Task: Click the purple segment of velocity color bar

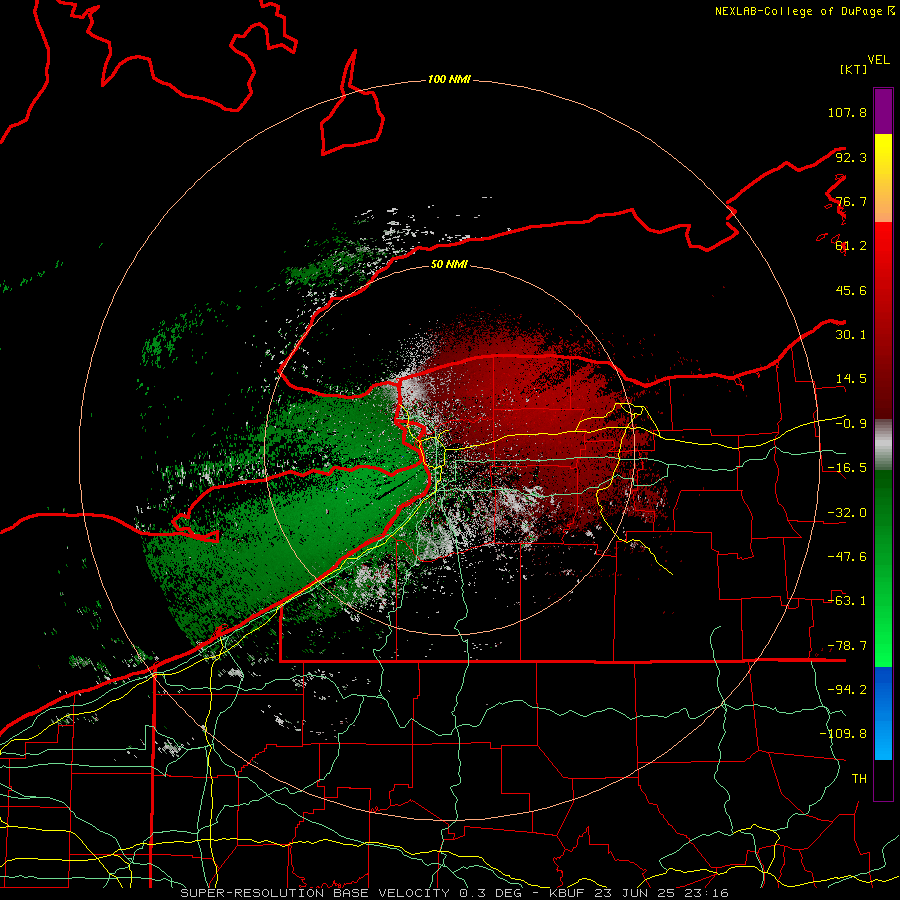Action: tap(883, 111)
